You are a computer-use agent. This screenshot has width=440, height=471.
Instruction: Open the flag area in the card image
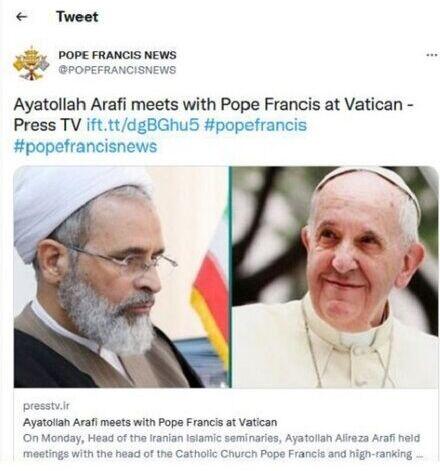(211, 288)
